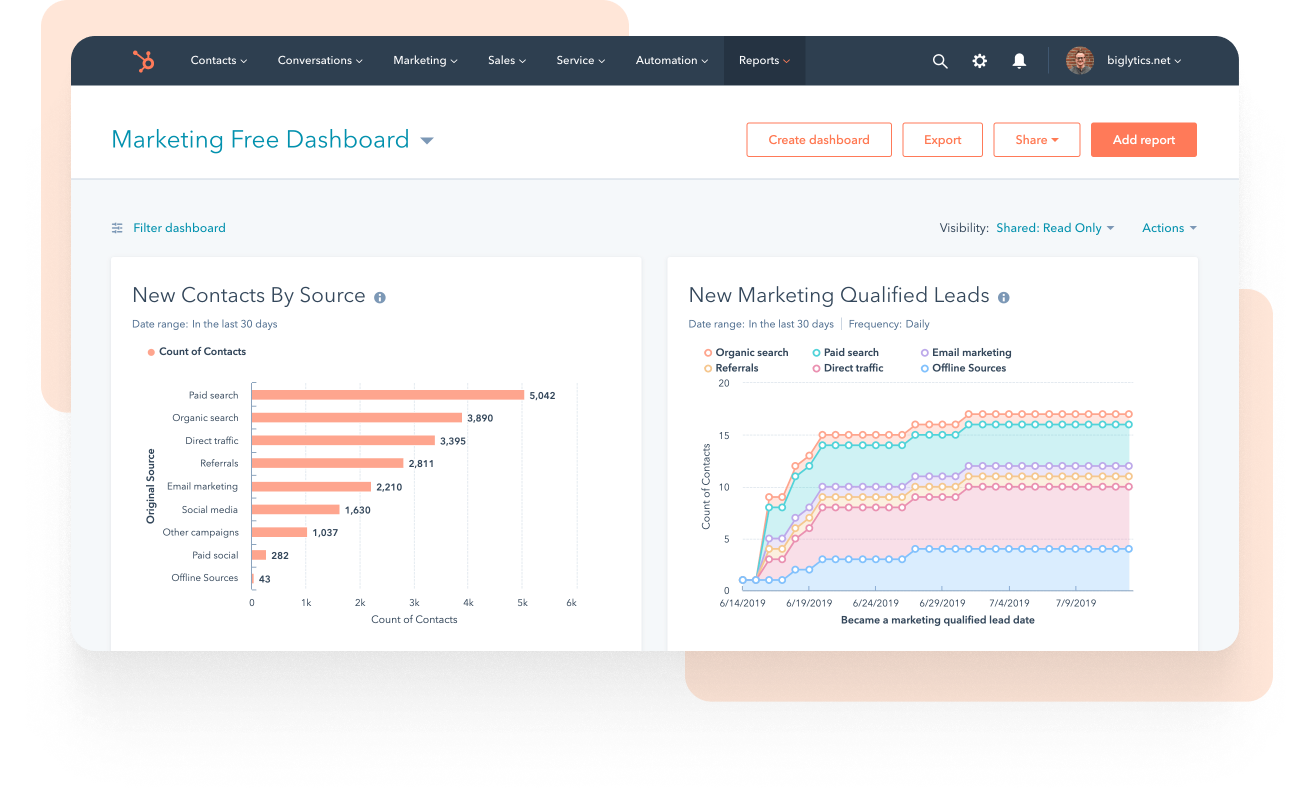Click the Add report button

pos(1144,139)
